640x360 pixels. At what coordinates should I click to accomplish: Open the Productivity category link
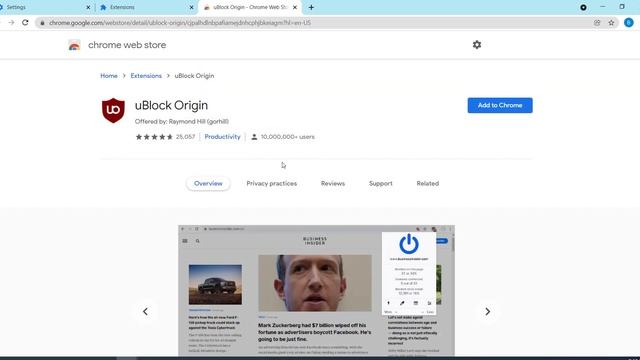point(222,137)
